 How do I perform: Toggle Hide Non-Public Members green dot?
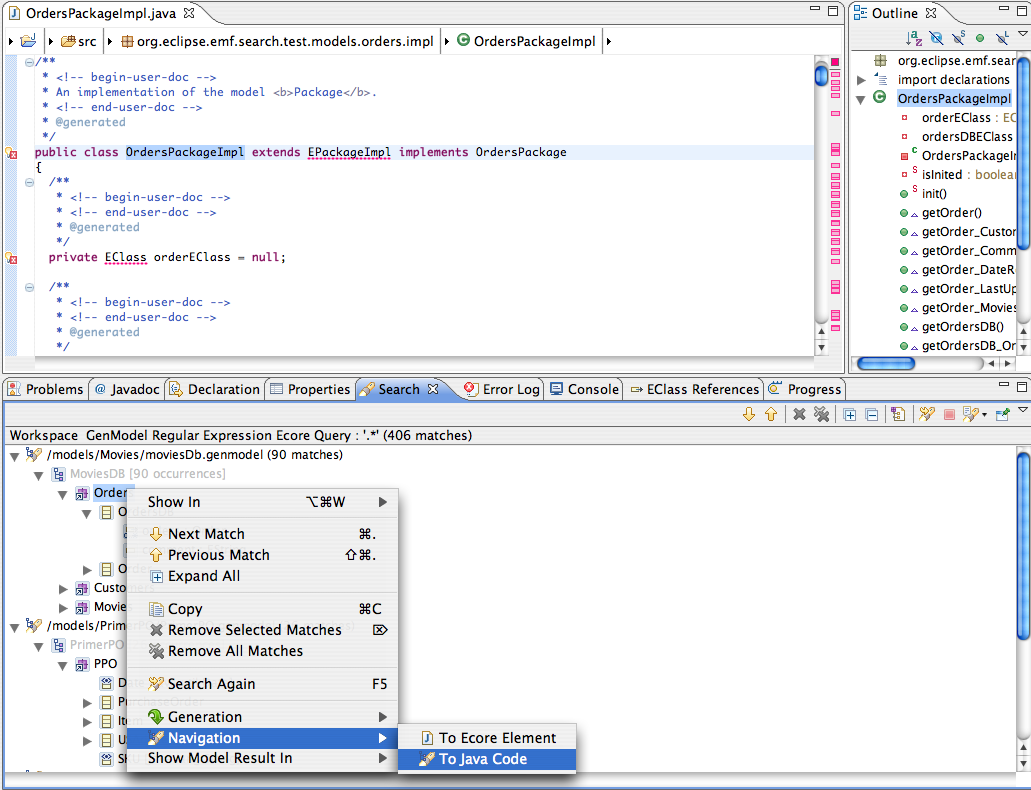[x=980, y=38]
